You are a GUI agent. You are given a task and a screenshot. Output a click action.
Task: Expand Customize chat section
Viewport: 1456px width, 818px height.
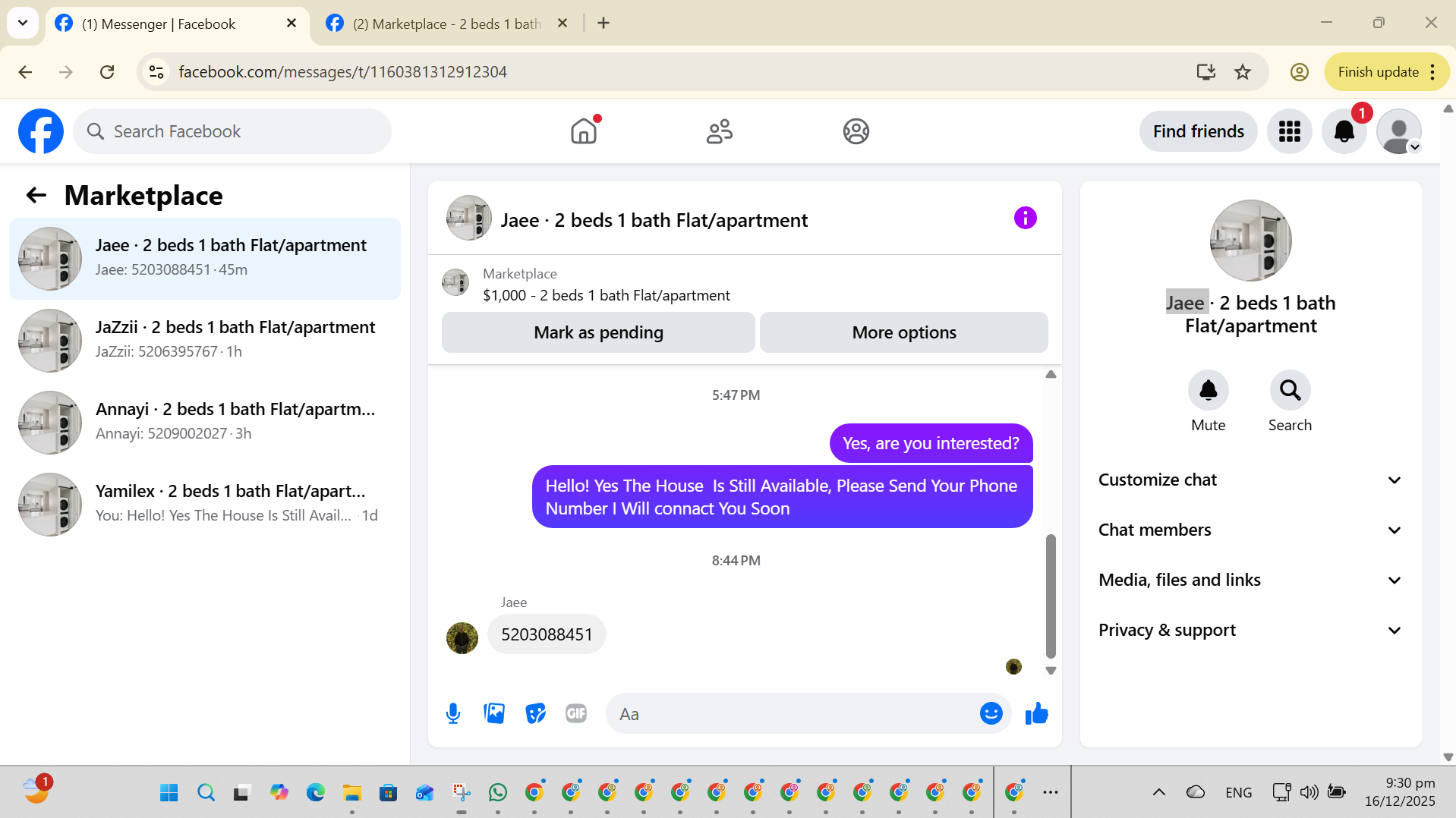[1250, 480]
